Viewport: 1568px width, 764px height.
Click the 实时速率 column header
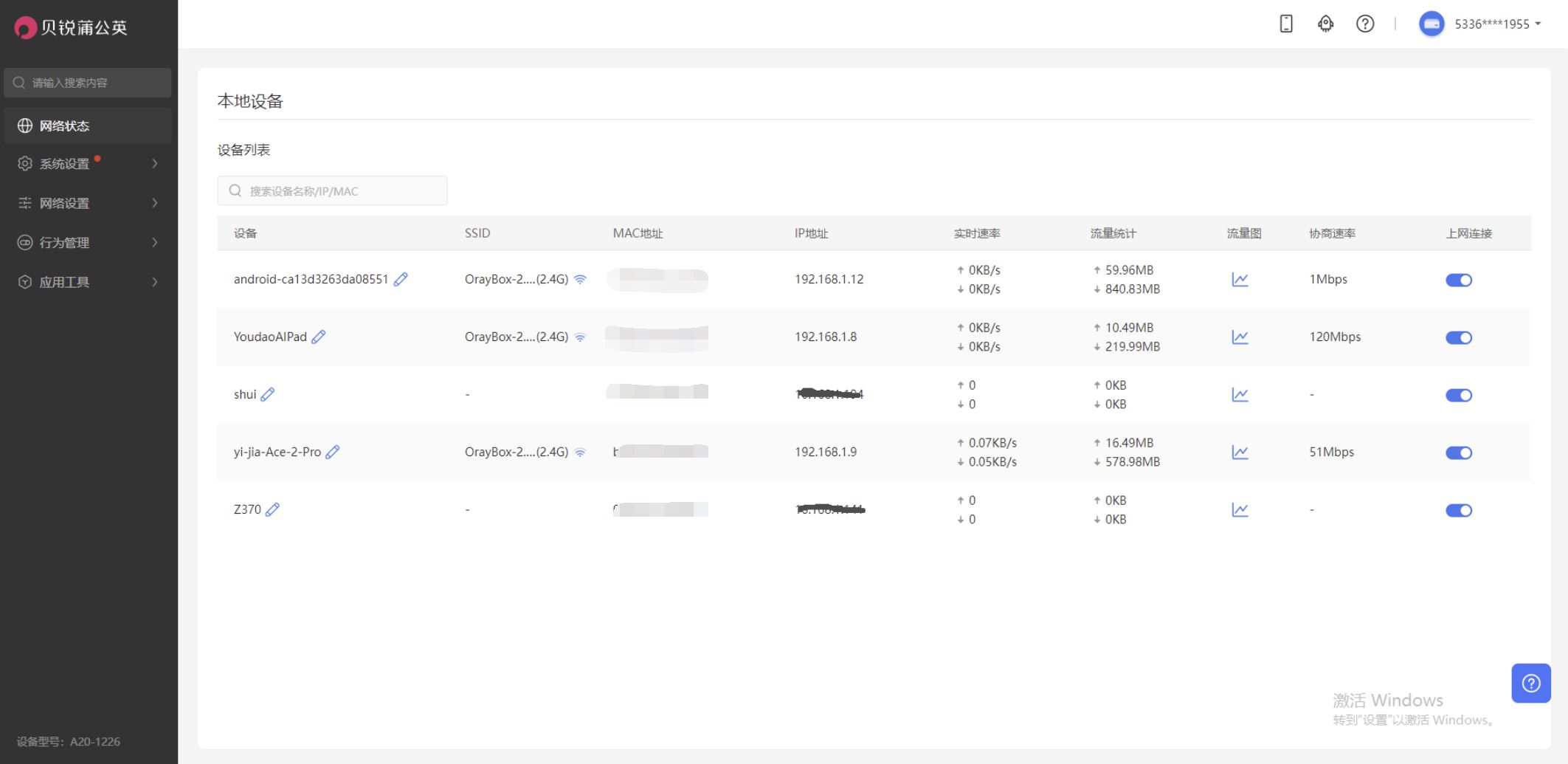point(977,233)
